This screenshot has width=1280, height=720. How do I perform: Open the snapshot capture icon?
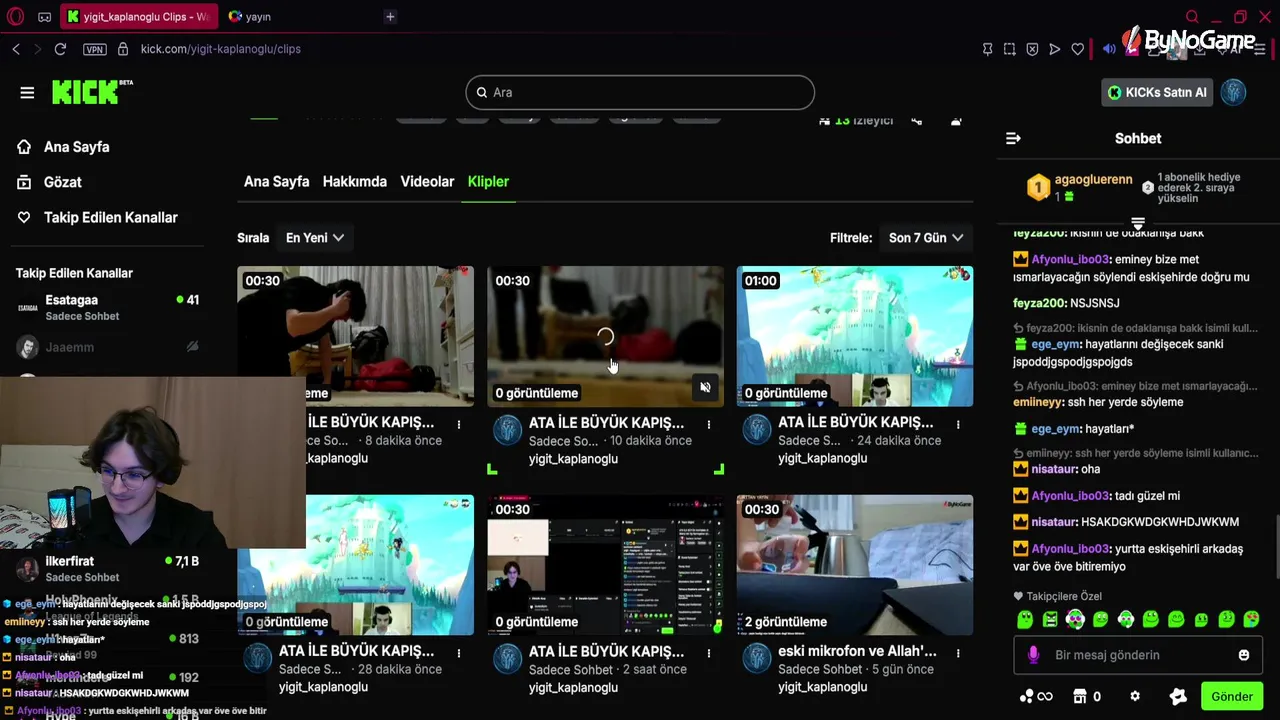1010,49
